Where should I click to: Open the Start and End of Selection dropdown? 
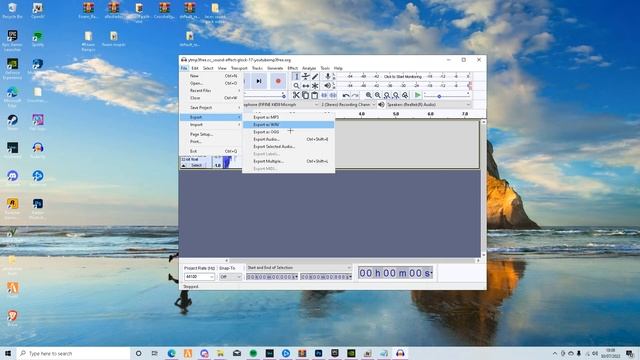[299, 268]
